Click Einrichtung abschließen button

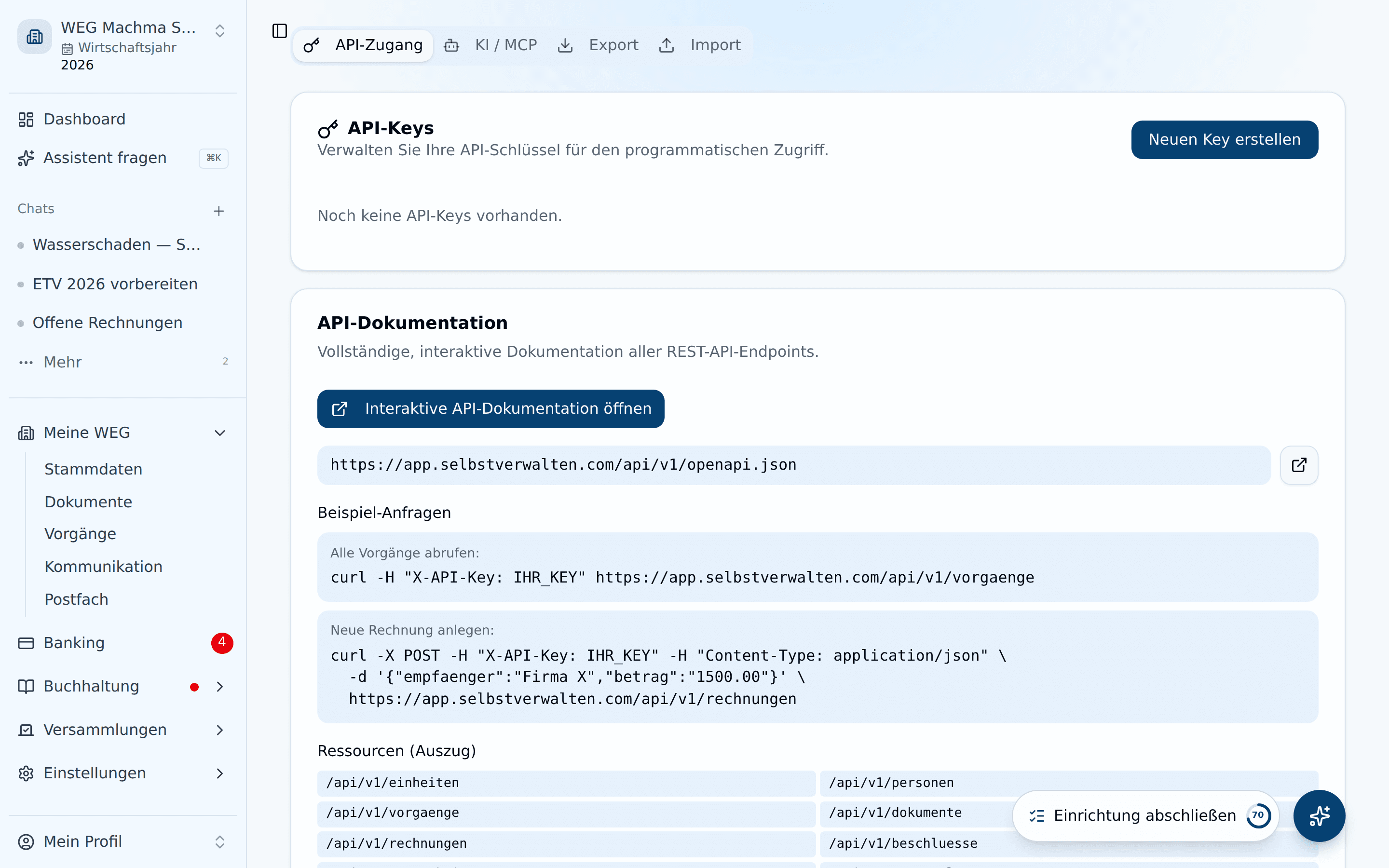coord(1145,816)
